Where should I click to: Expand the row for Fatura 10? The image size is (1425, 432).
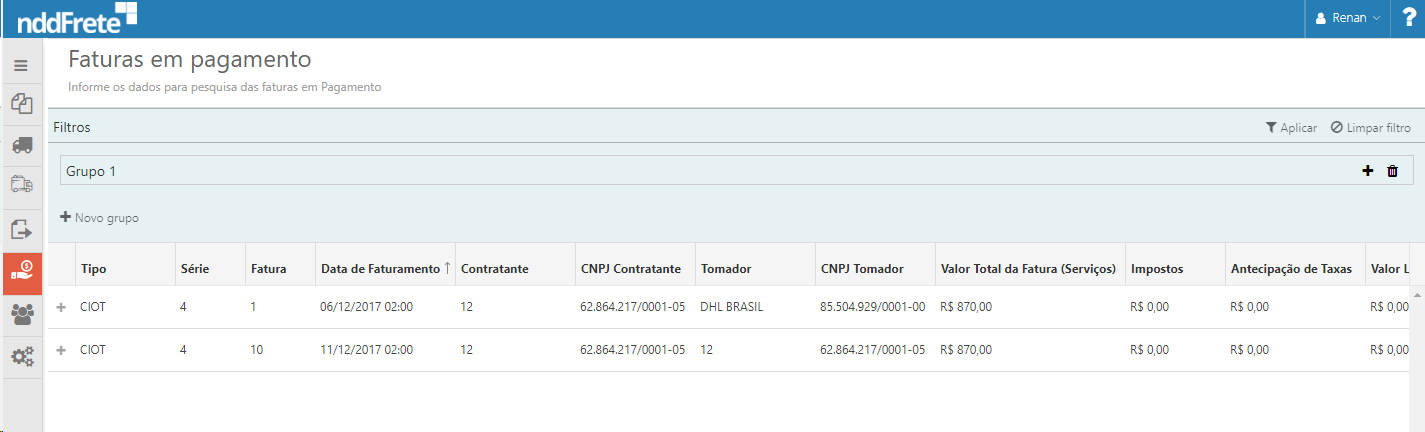point(61,350)
